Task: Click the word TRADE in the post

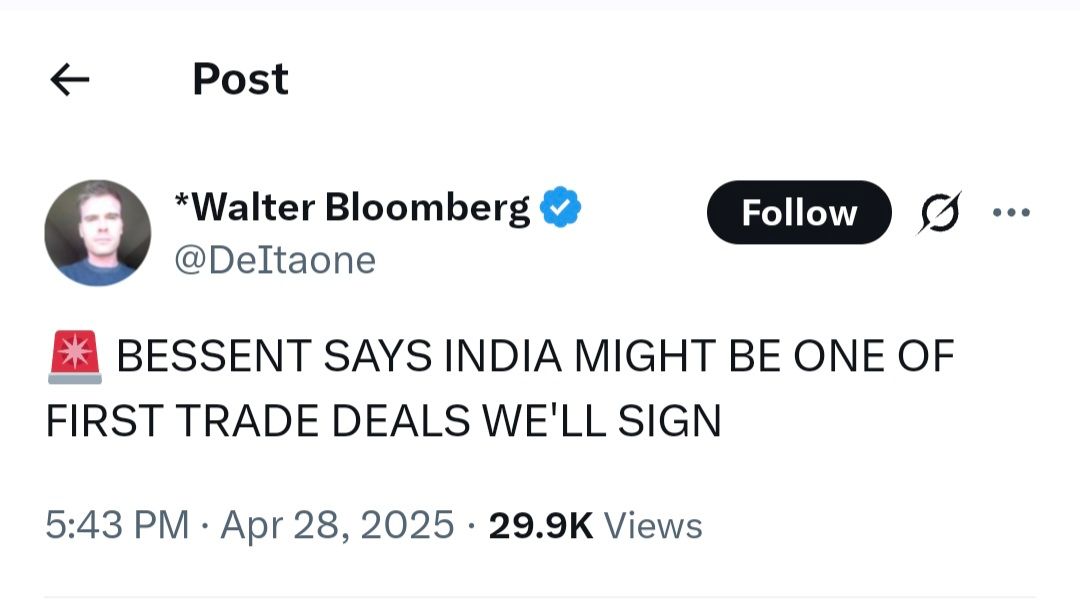Action: (x=256, y=421)
